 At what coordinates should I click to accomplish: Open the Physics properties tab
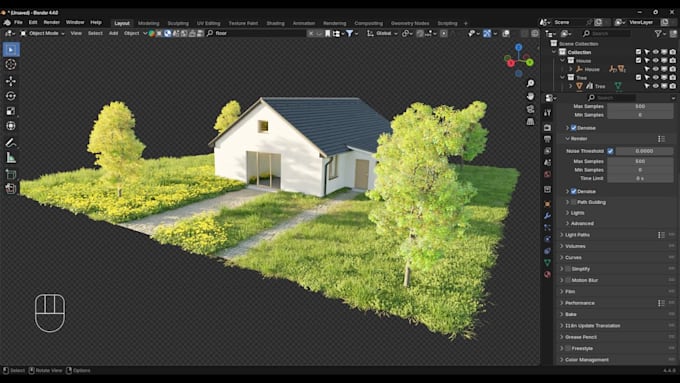[547, 239]
